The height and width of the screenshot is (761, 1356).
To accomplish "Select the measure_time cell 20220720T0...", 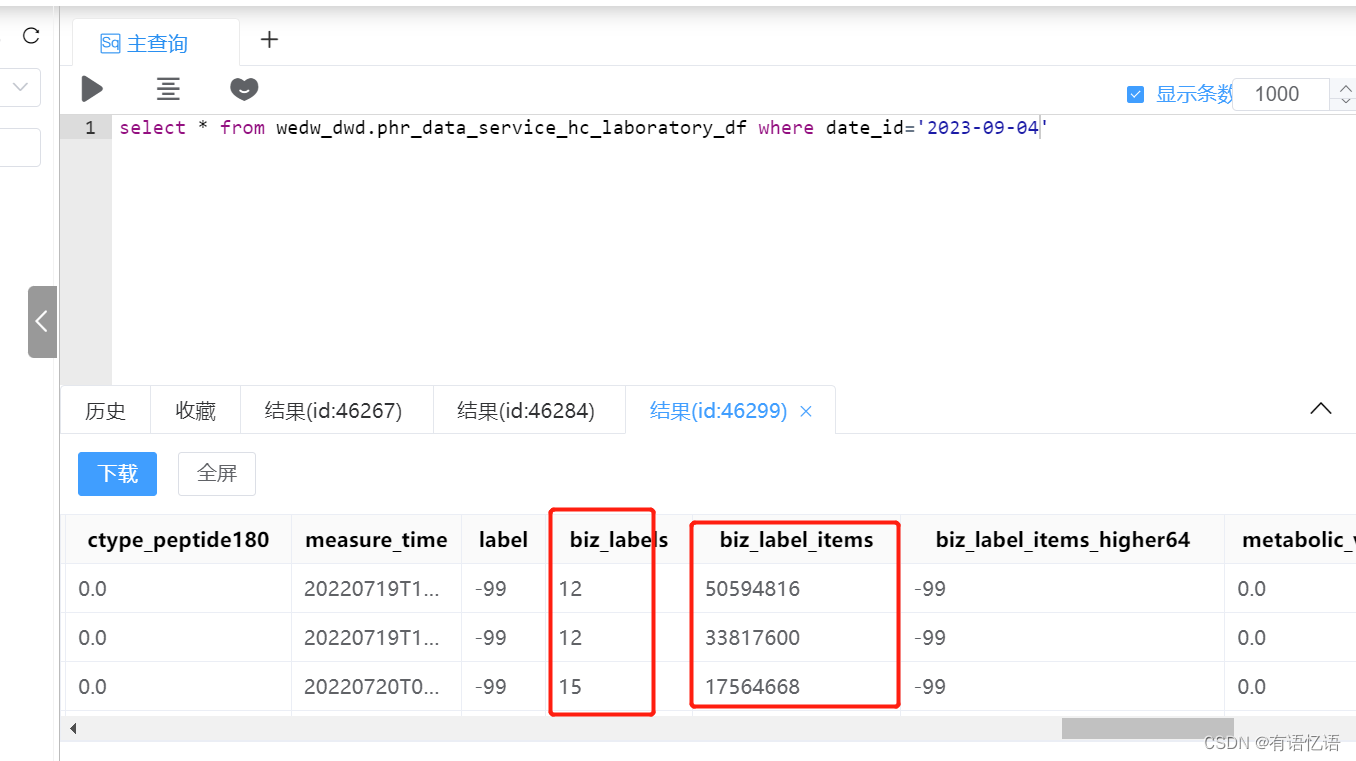I will pos(376,687).
